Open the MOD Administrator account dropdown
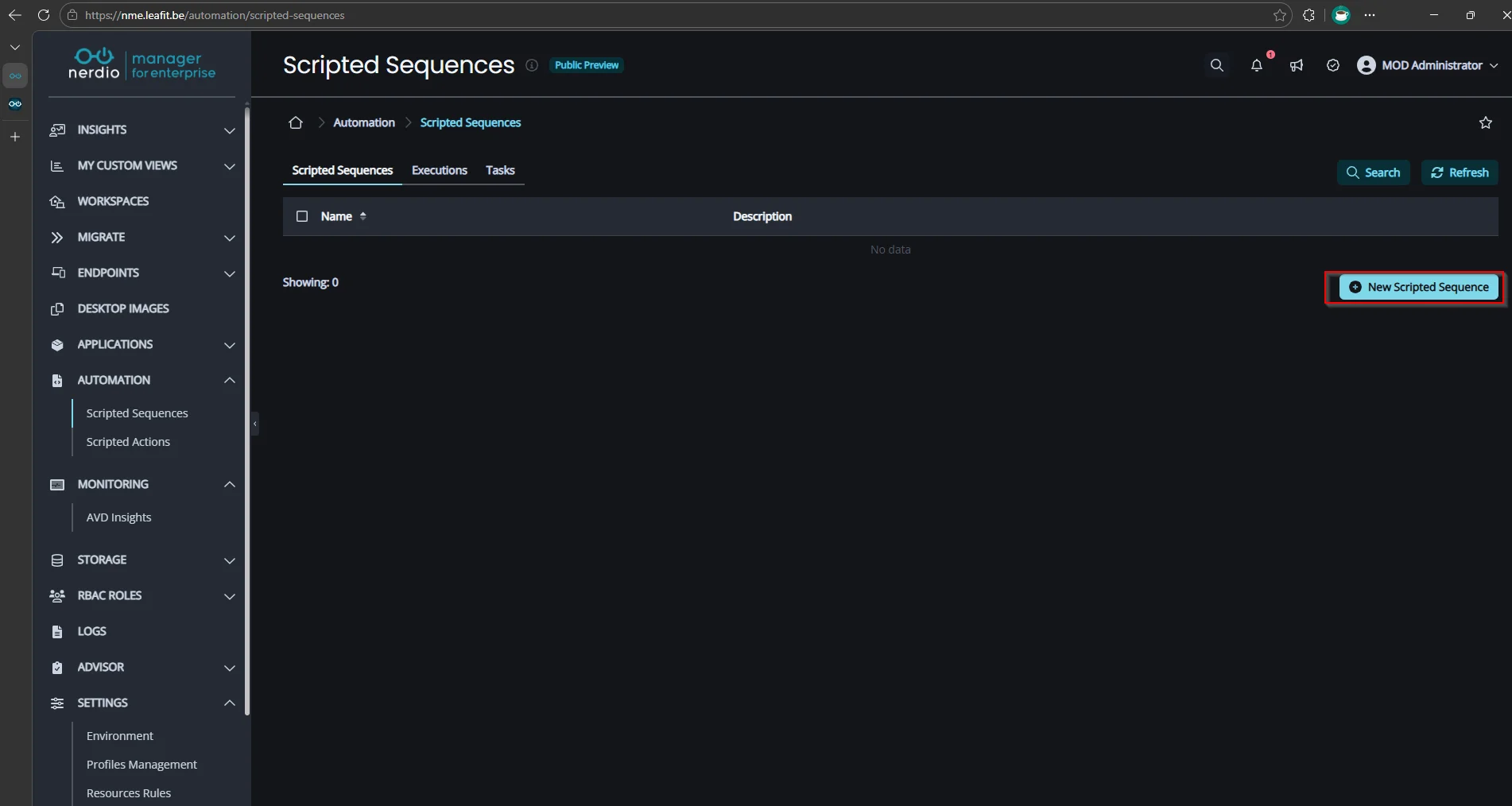1512x806 pixels. (x=1427, y=65)
